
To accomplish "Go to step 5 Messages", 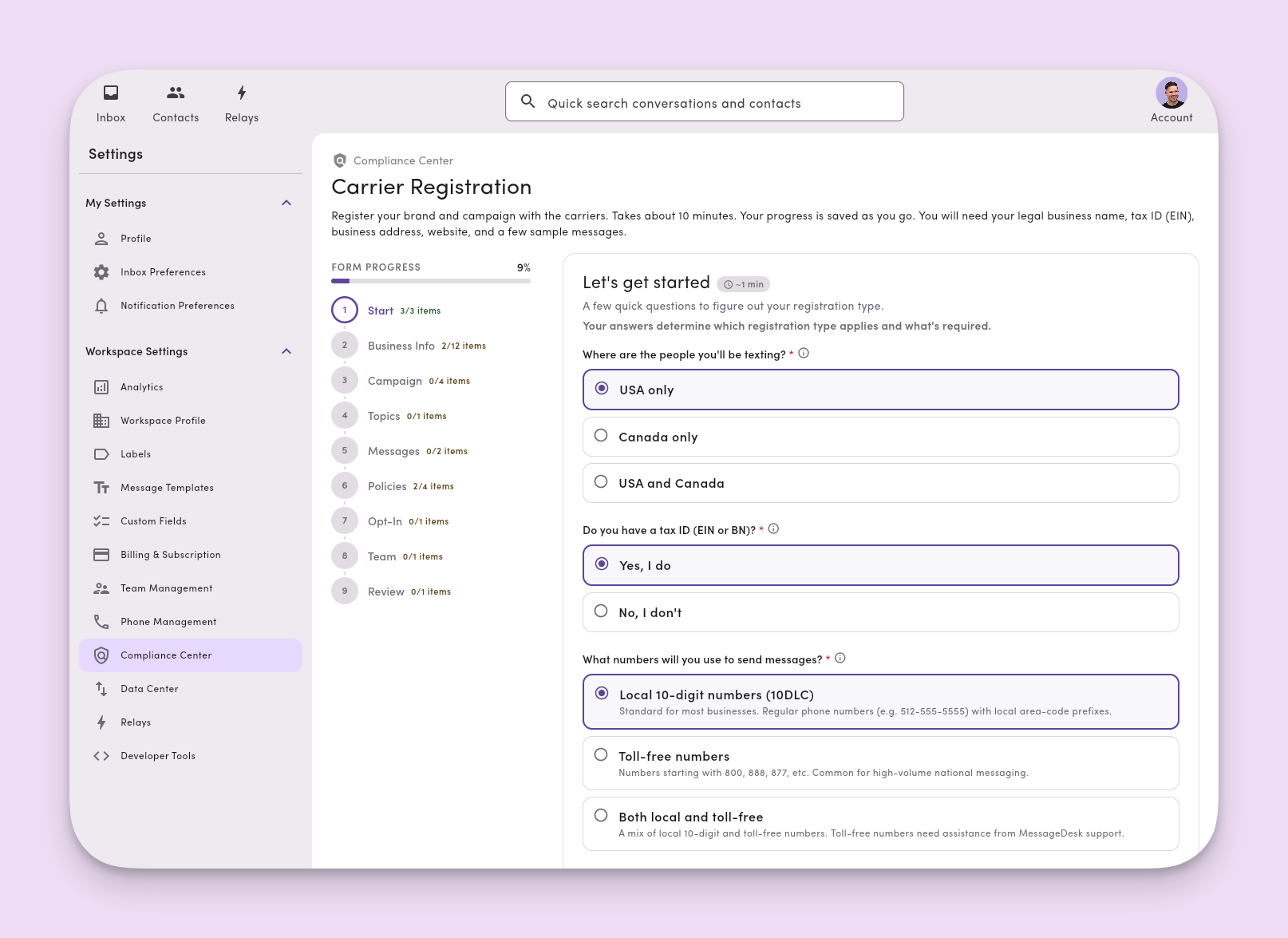I will tap(400, 451).
